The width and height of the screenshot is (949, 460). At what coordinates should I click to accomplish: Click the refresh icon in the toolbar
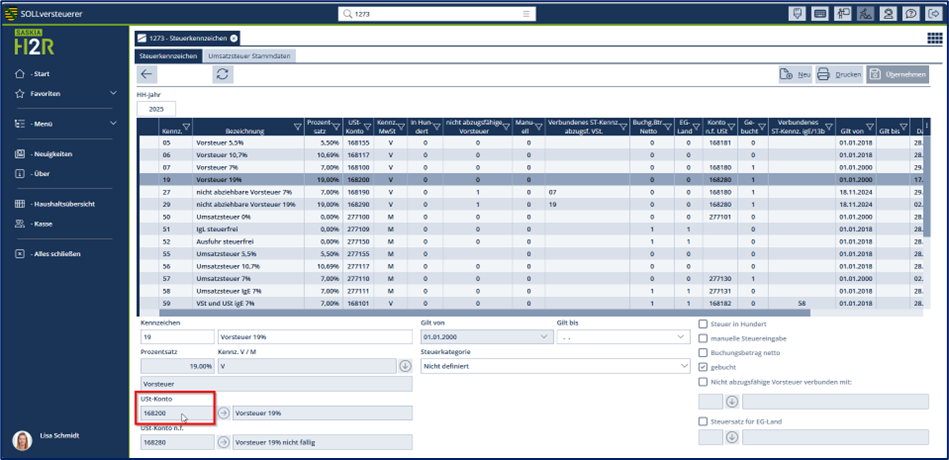pos(222,74)
